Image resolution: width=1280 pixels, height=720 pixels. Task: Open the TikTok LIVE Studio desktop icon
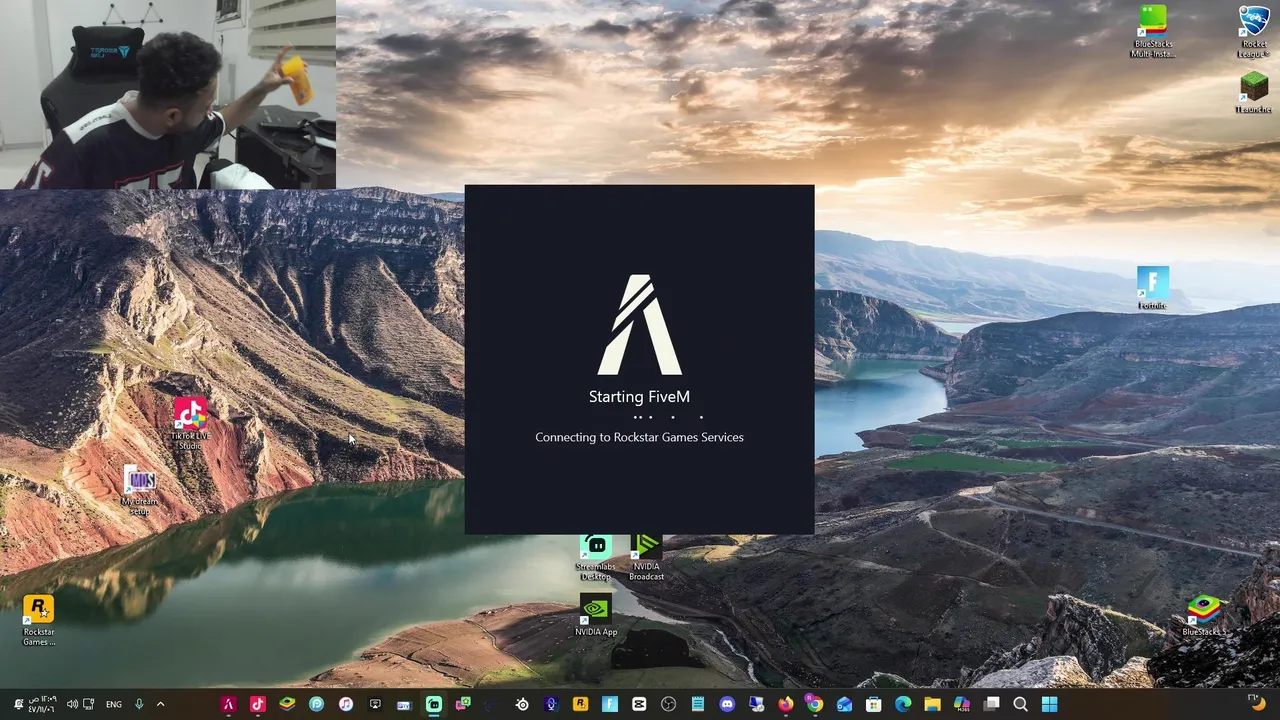pyautogui.click(x=190, y=423)
